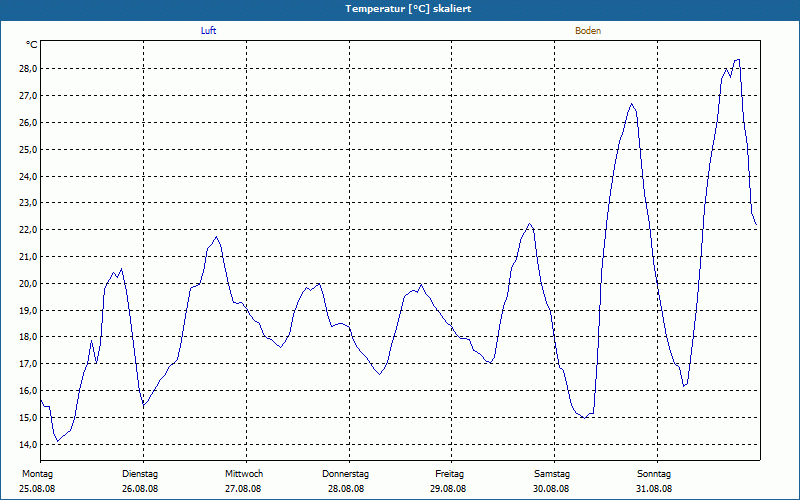Click the 16,0 y-axis value

click(x=29, y=391)
